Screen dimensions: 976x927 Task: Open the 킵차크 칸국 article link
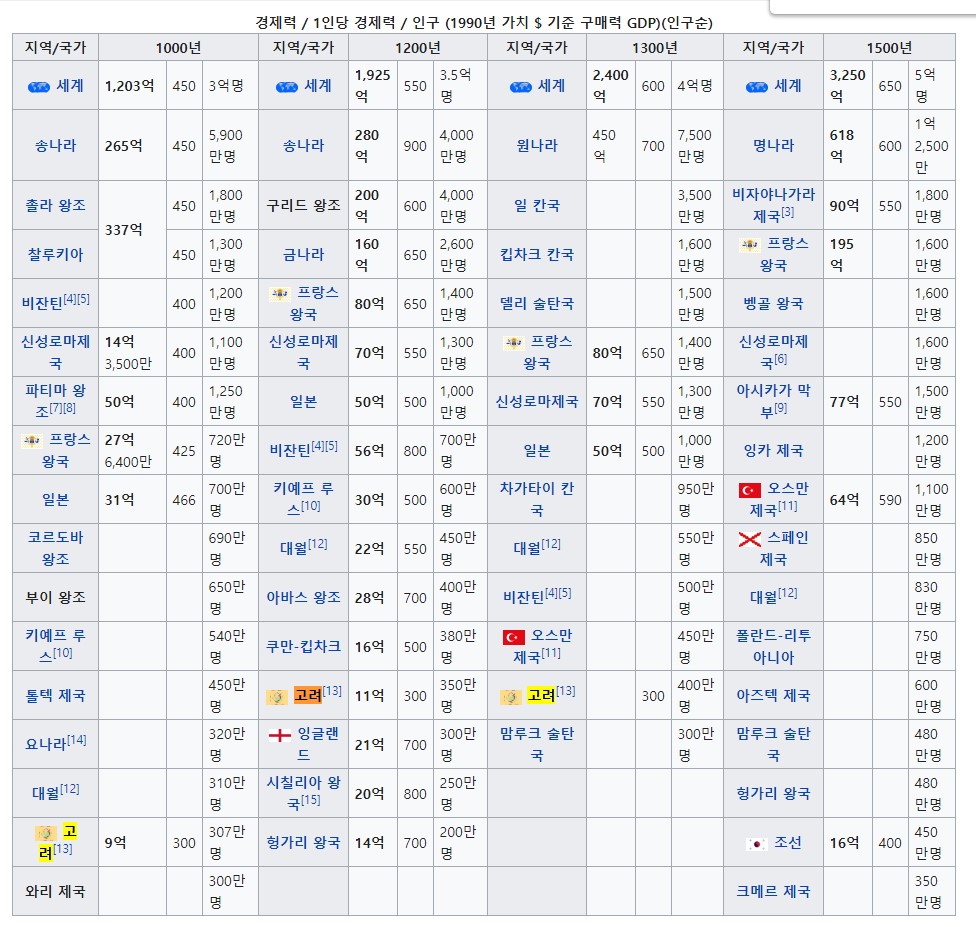coord(536,254)
